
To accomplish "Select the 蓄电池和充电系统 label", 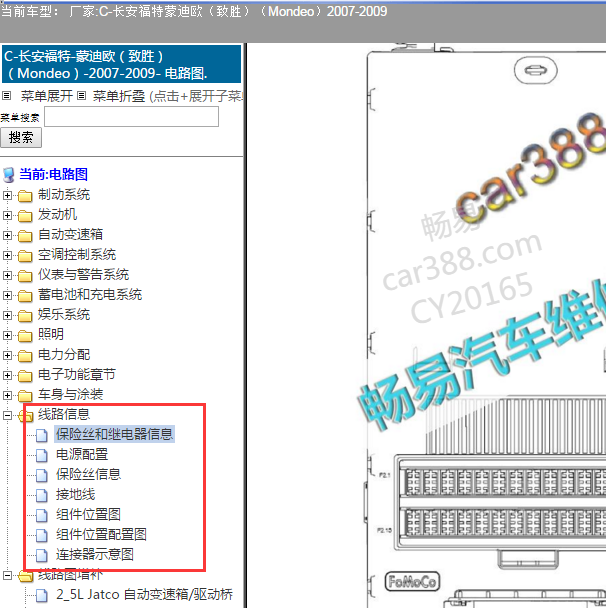I will [x=90, y=295].
